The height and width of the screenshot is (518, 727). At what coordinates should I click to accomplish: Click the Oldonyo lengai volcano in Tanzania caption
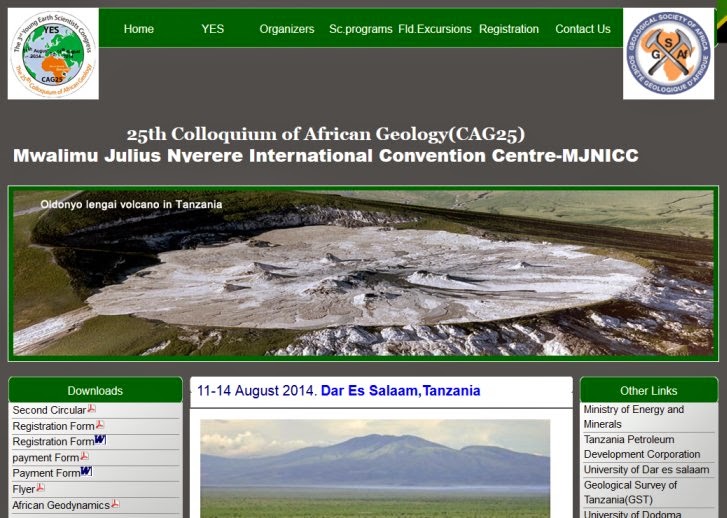pos(131,205)
